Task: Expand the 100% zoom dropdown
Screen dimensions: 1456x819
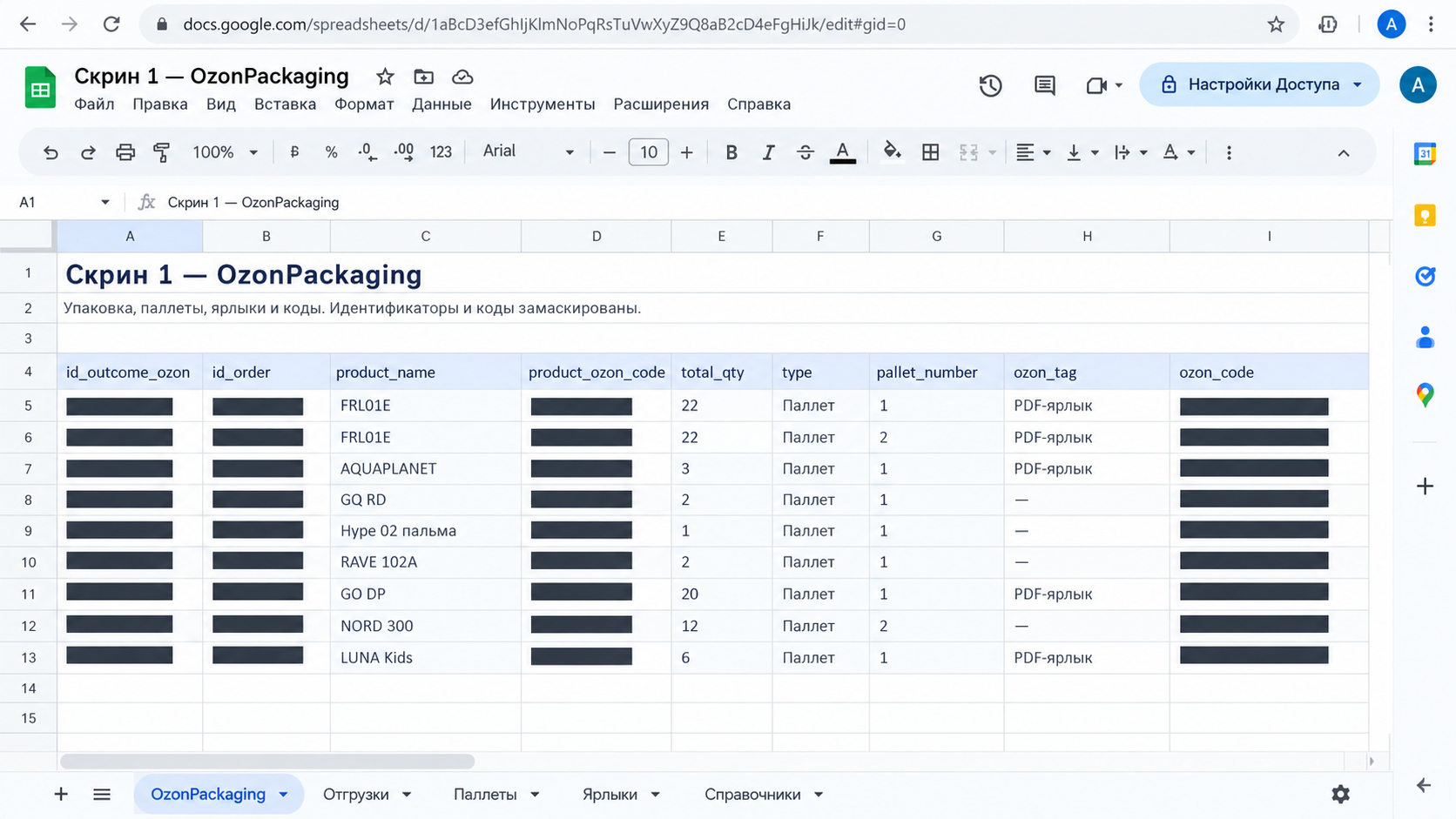Action: [225, 152]
